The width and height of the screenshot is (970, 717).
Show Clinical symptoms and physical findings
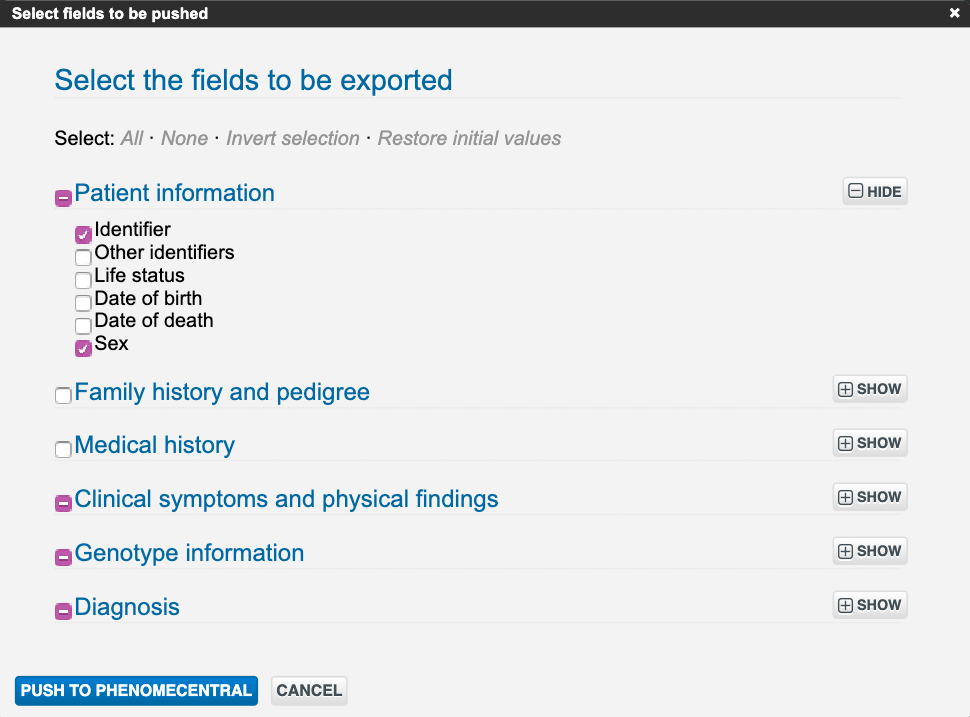869,497
